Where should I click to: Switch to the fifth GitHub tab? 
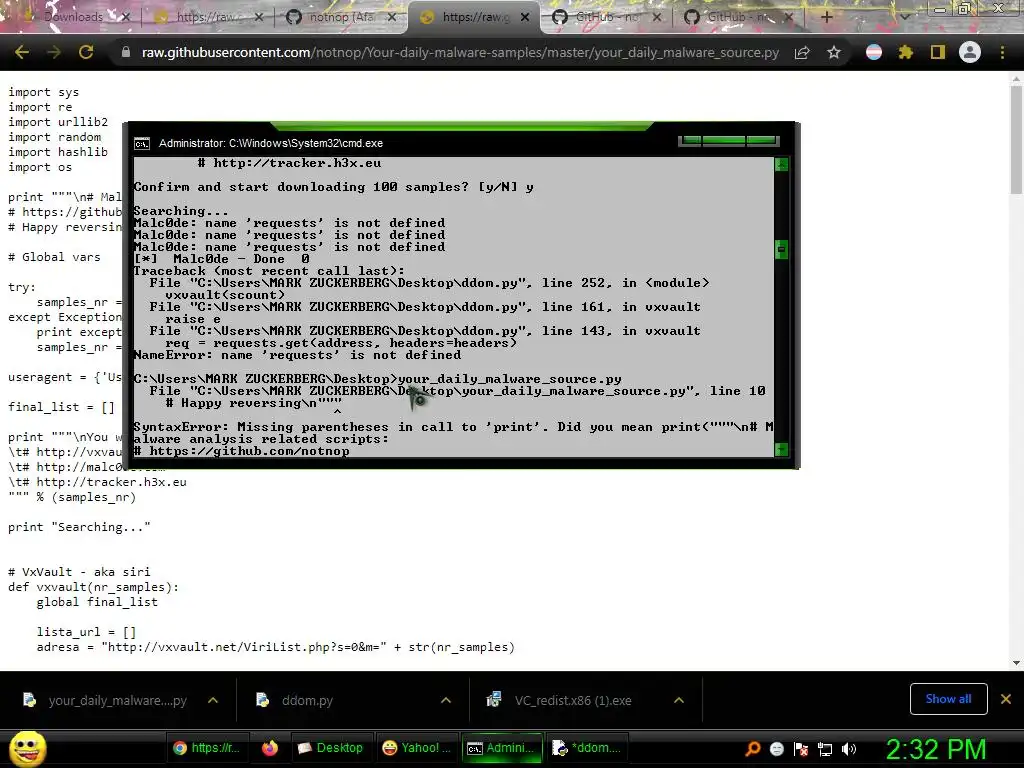(605, 17)
